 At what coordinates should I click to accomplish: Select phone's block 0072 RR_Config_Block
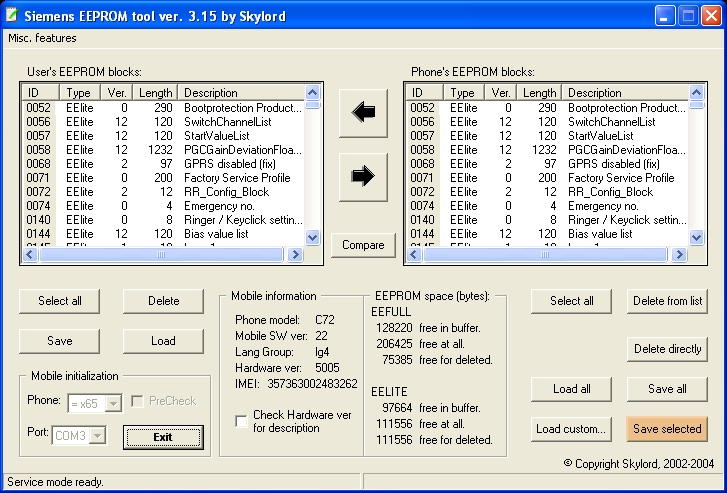coord(547,192)
